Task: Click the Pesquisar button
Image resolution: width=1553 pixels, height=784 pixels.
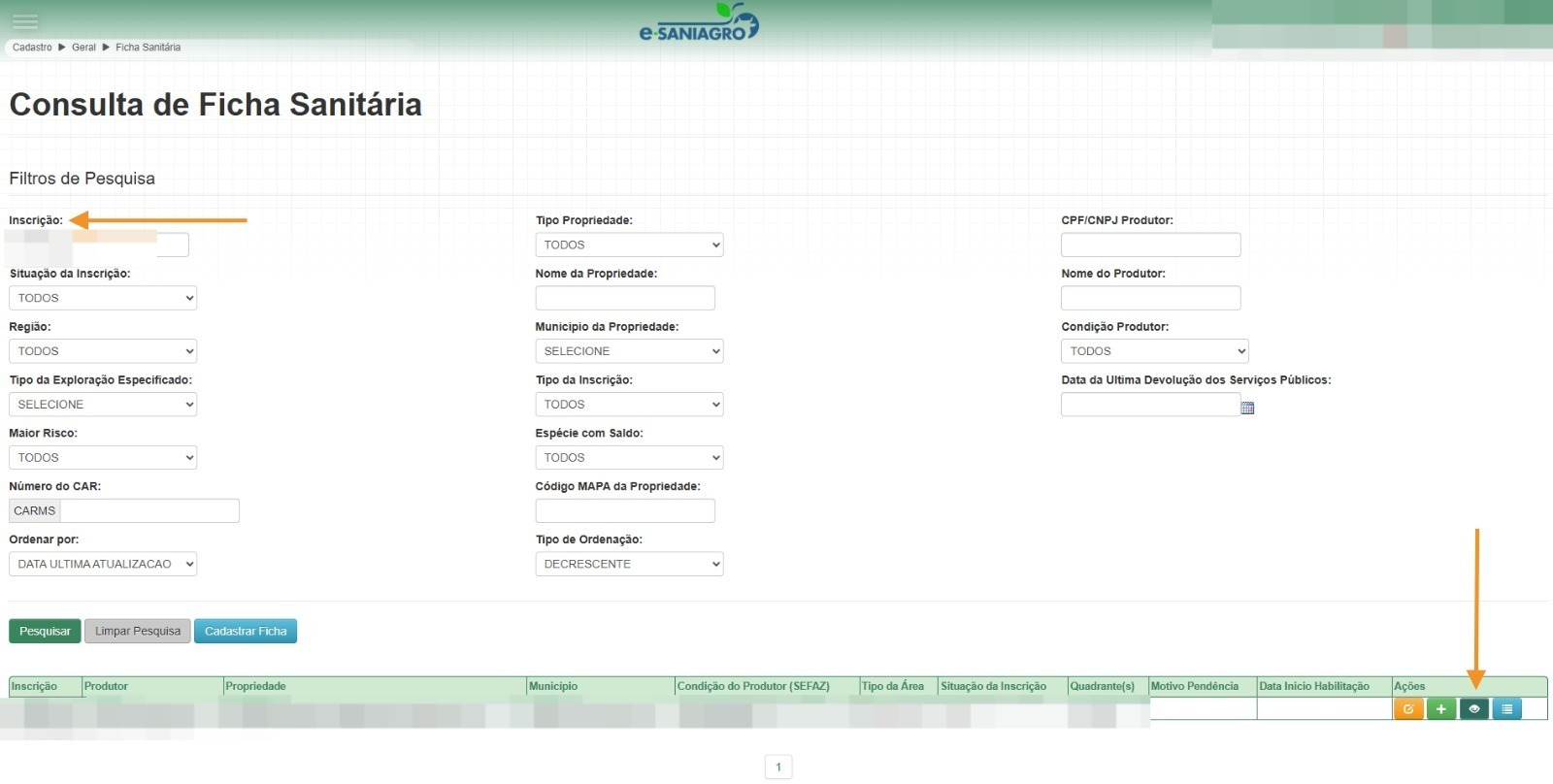Action: (x=45, y=631)
